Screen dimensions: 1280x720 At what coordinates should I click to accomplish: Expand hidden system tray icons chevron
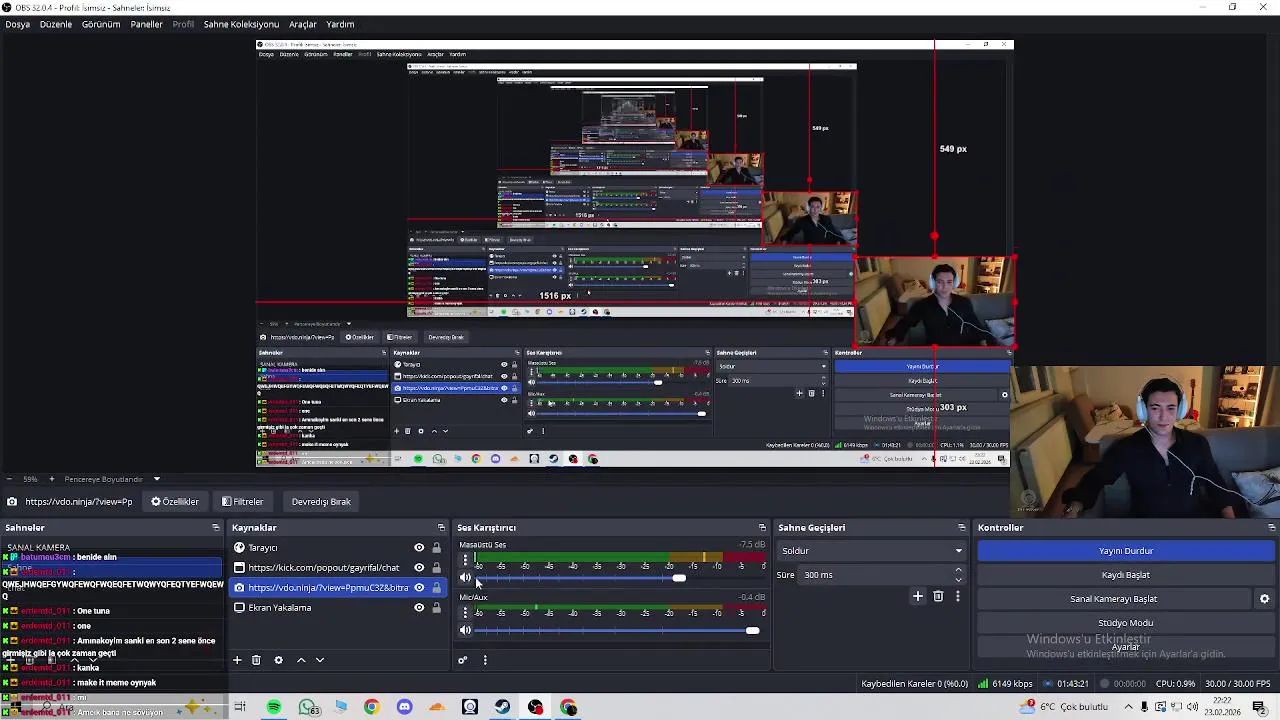(1131, 708)
